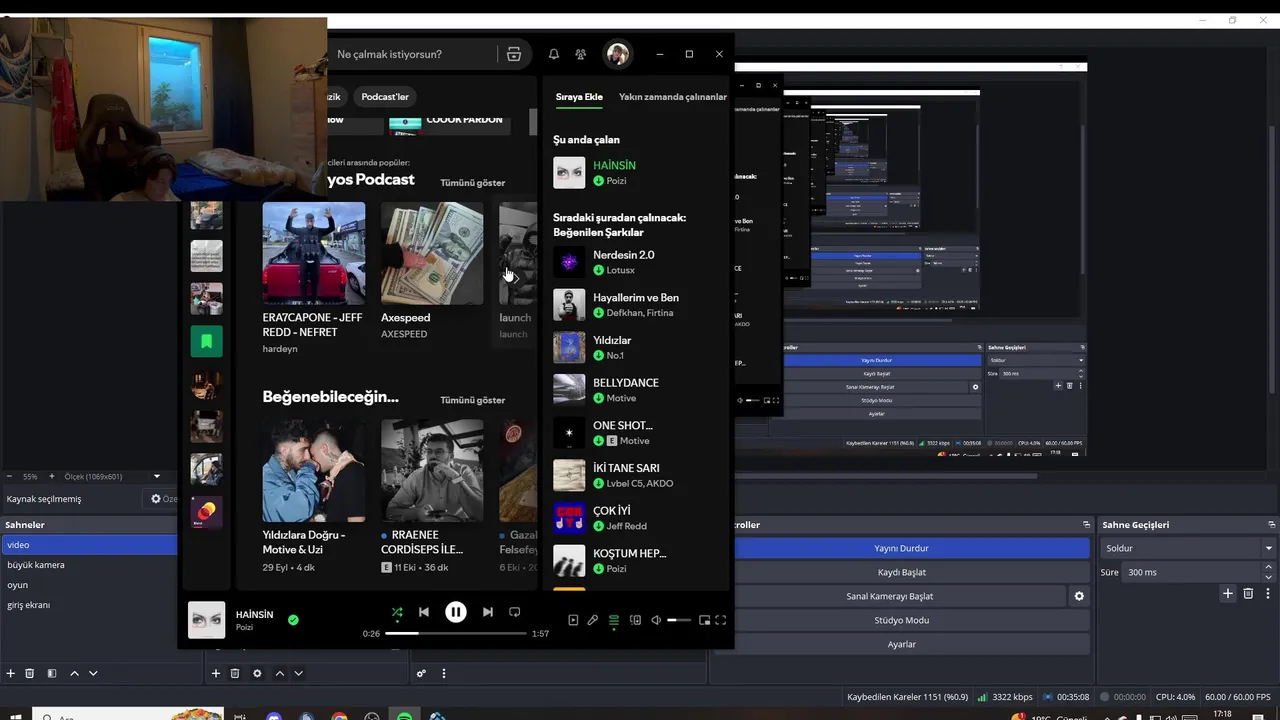Viewport: 1280px width, 720px height.
Task: Switch to Yakın zamanda çalınanlar tab
Action: click(x=672, y=97)
